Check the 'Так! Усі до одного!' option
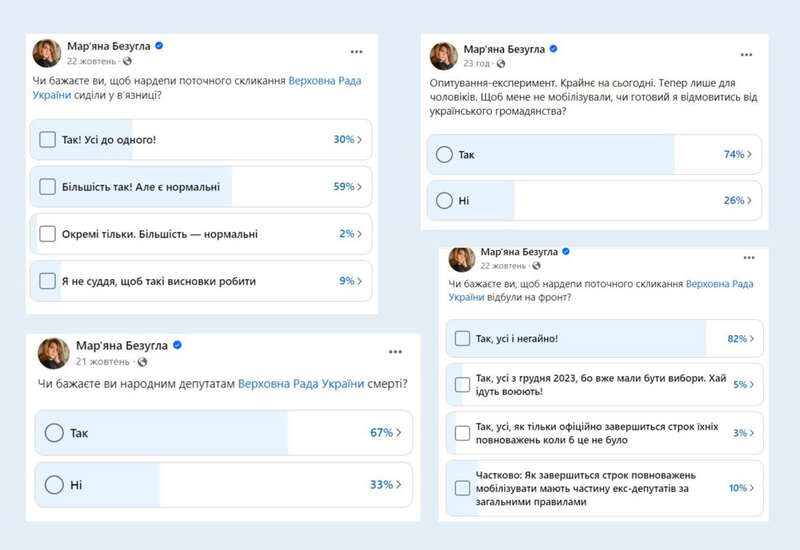Image resolution: width=800 pixels, height=550 pixels. (47, 140)
